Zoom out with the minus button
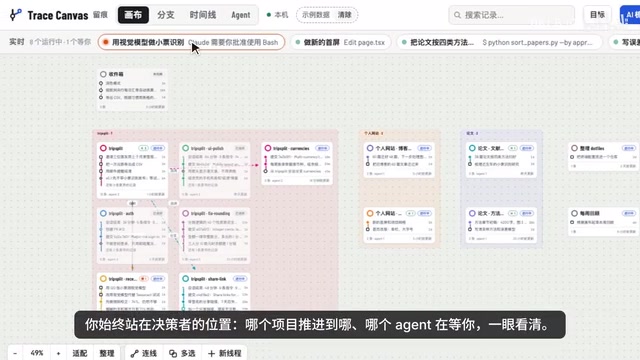The height and width of the screenshot is (360, 640). pyautogui.click(x=15, y=353)
